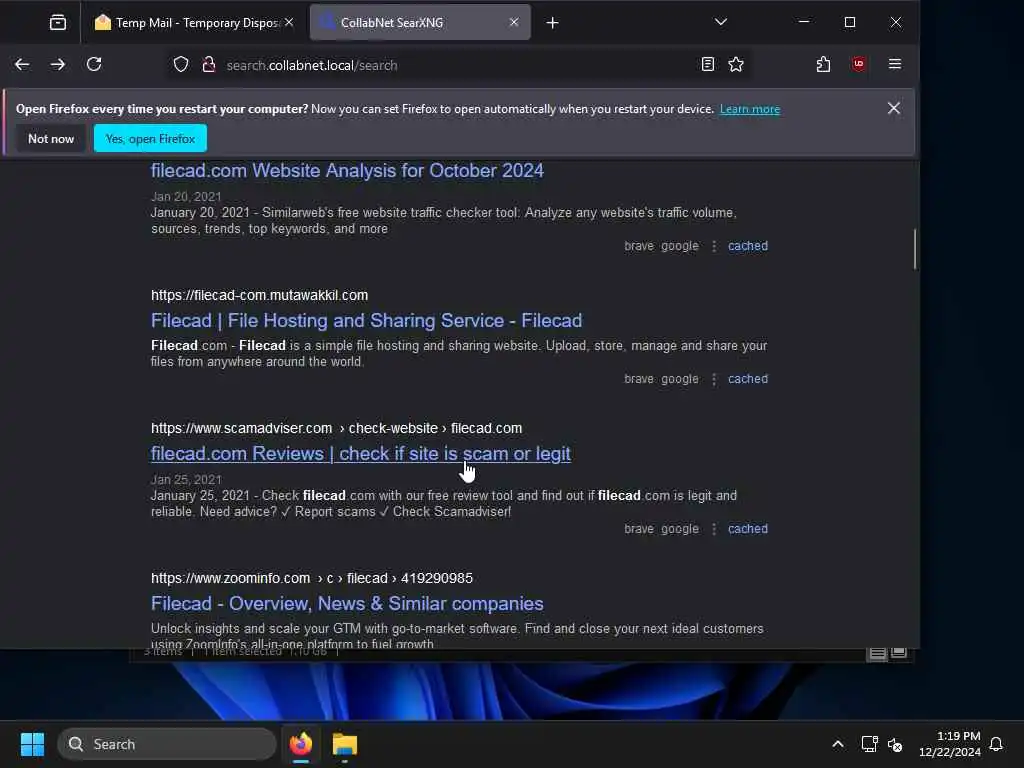Show site security lock information
This screenshot has height=768, width=1024.
pyautogui.click(x=209, y=65)
